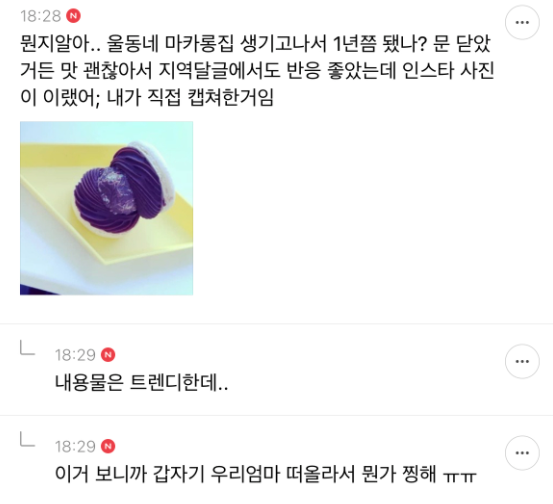553x504 pixels.
Task: Open more options on '이거 보니까' reply
Action: pyautogui.click(x=522, y=453)
